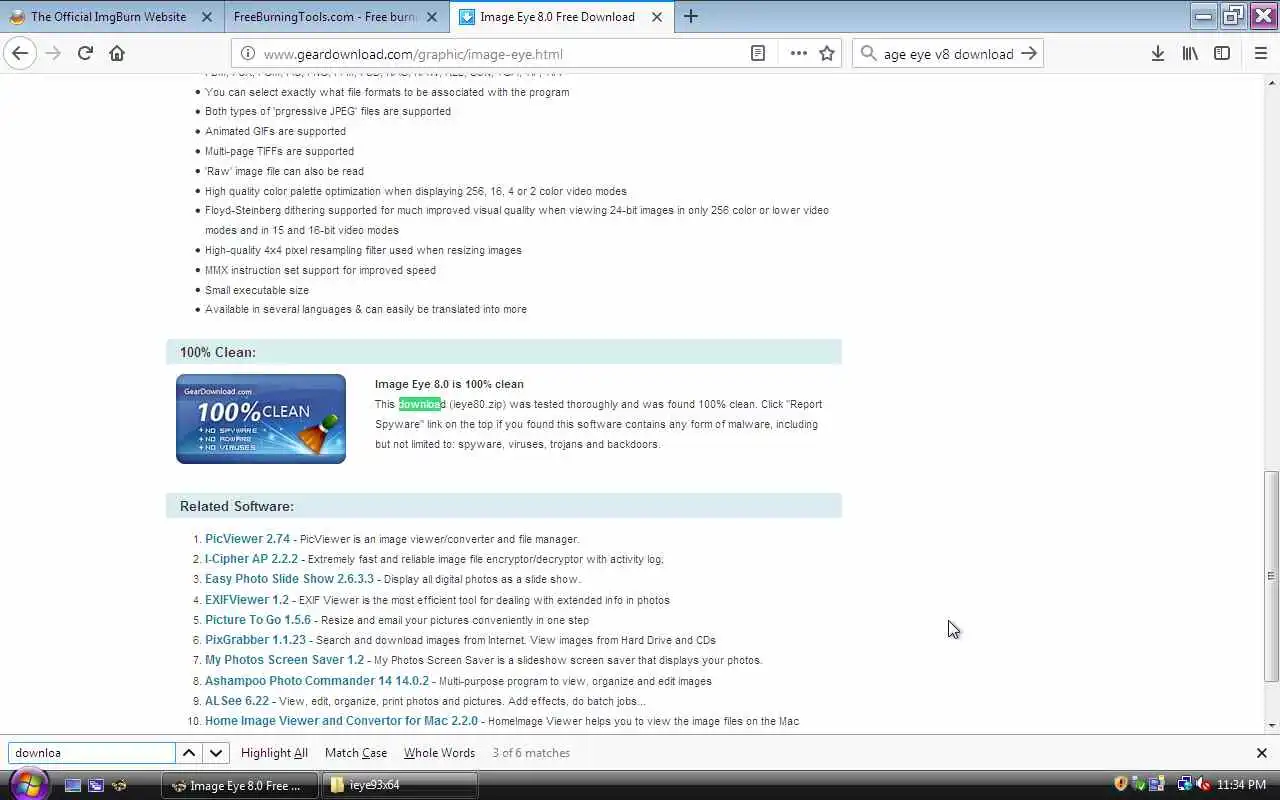The height and width of the screenshot is (800, 1280).
Task: Go back to the previous page
Action: click(x=20, y=54)
